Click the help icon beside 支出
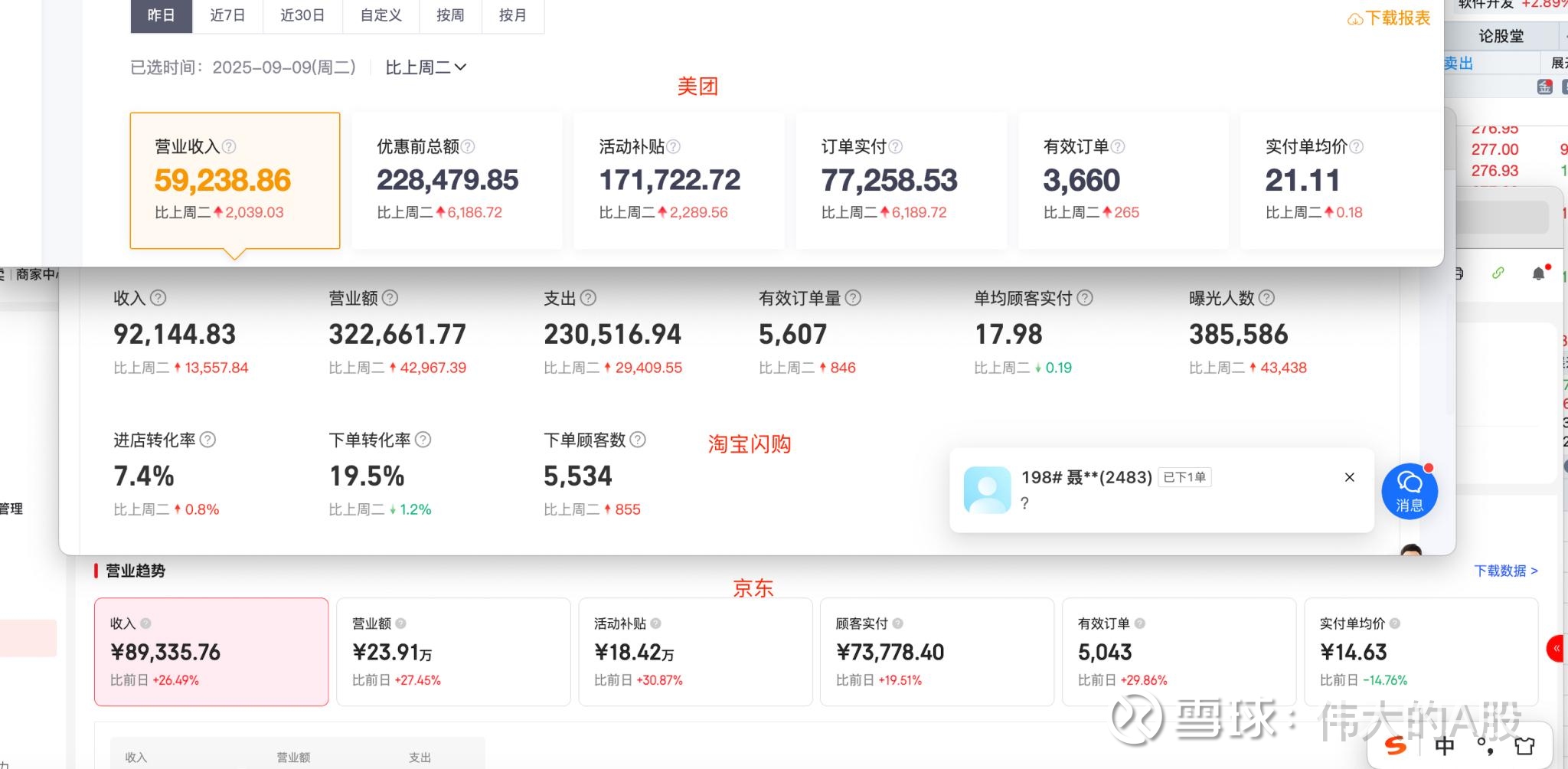The image size is (1568, 769). click(x=588, y=298)
